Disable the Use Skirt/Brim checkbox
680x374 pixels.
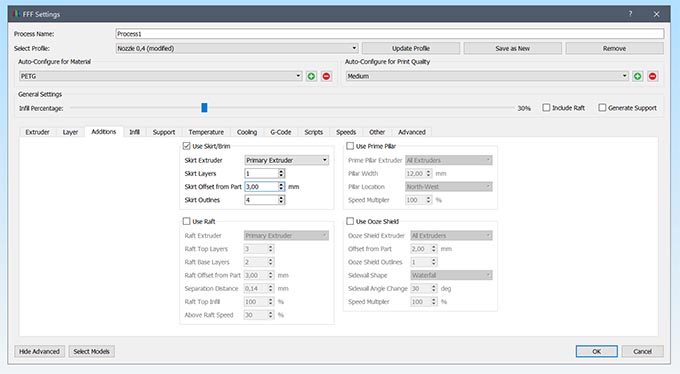[186, 146]
